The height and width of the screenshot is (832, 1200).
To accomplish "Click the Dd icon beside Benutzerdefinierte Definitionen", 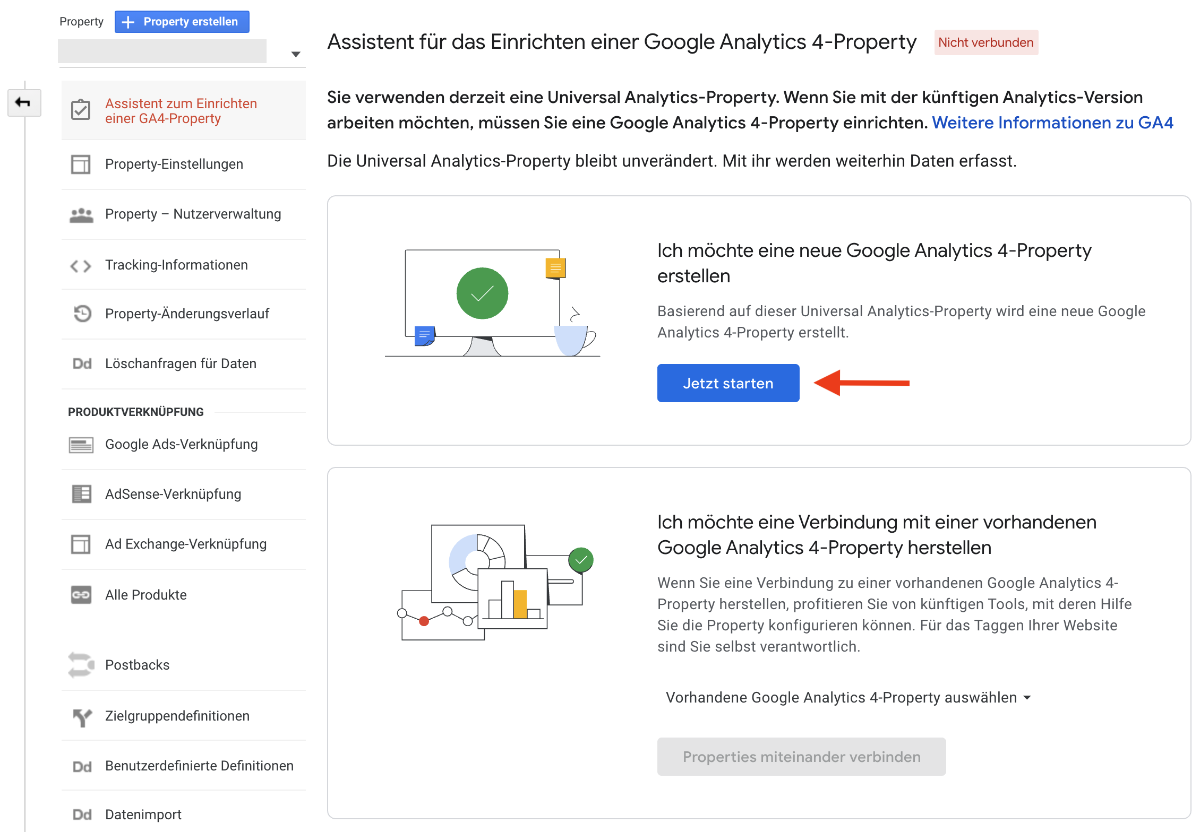I will [82, 766].
